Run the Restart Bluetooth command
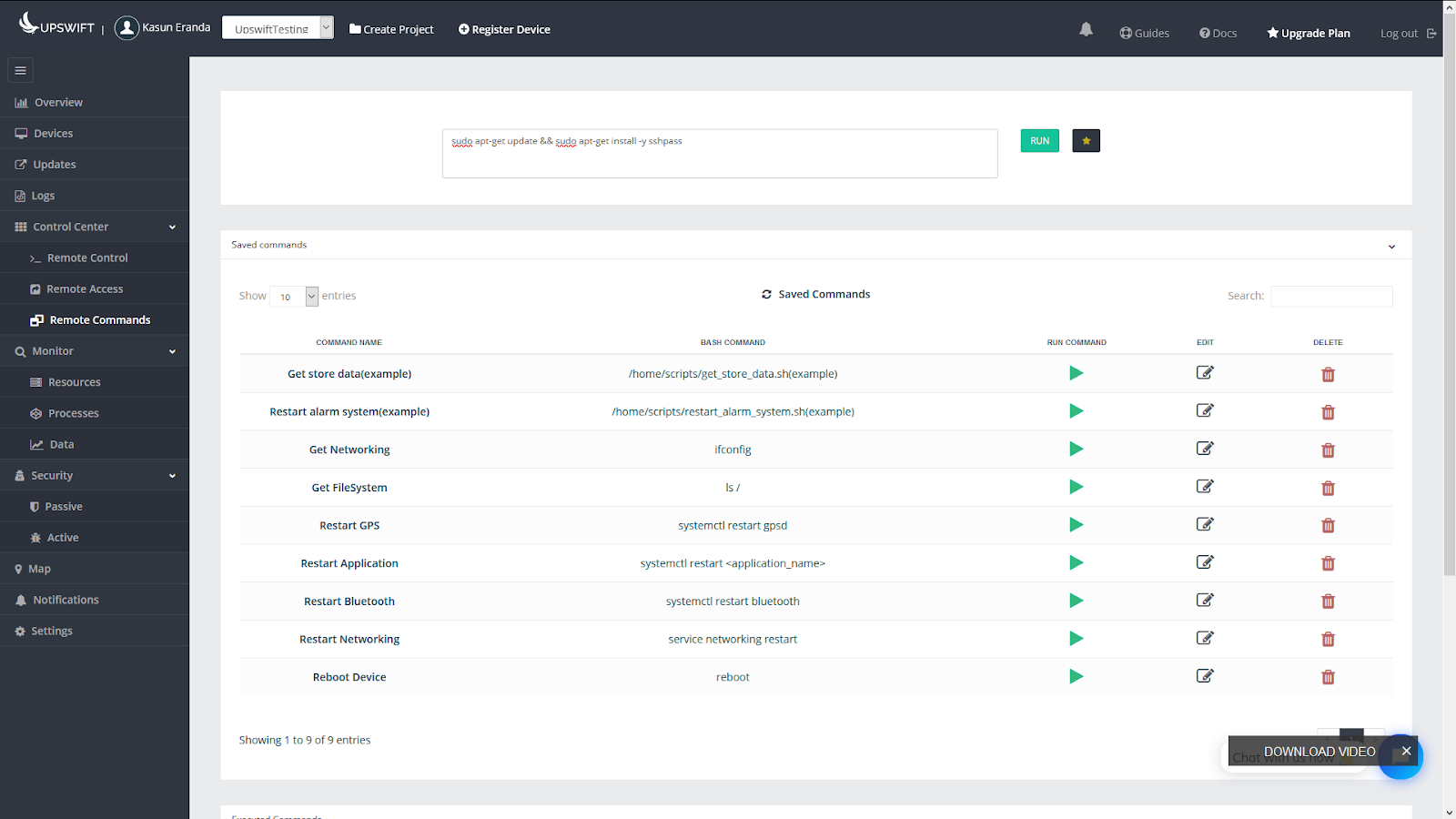This screenshot has height=819, width=1456. (x=1077, y=601)
